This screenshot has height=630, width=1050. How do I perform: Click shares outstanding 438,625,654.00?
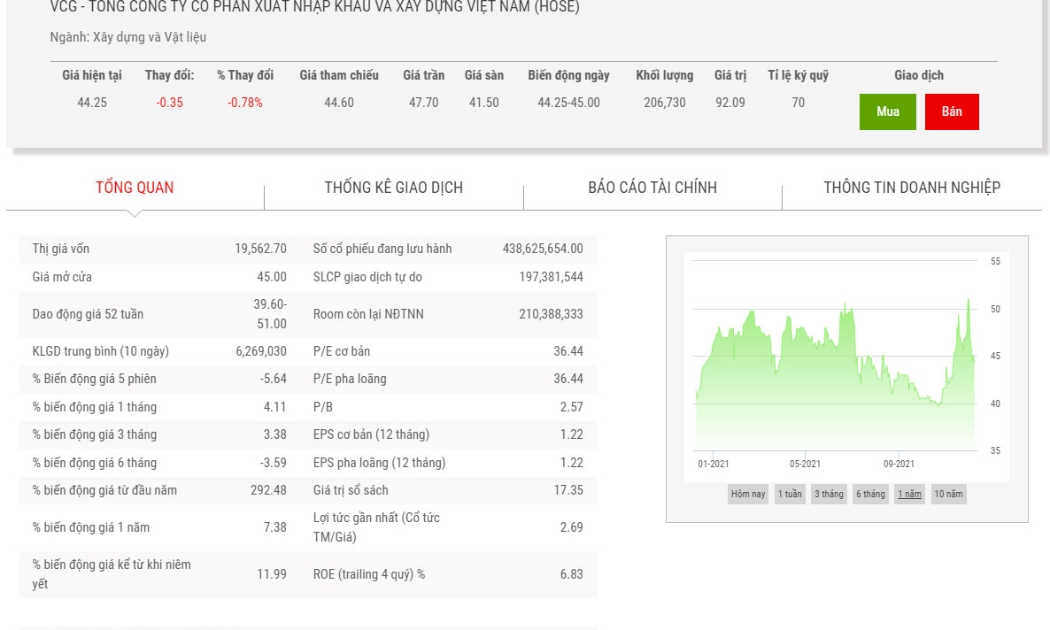543,248
